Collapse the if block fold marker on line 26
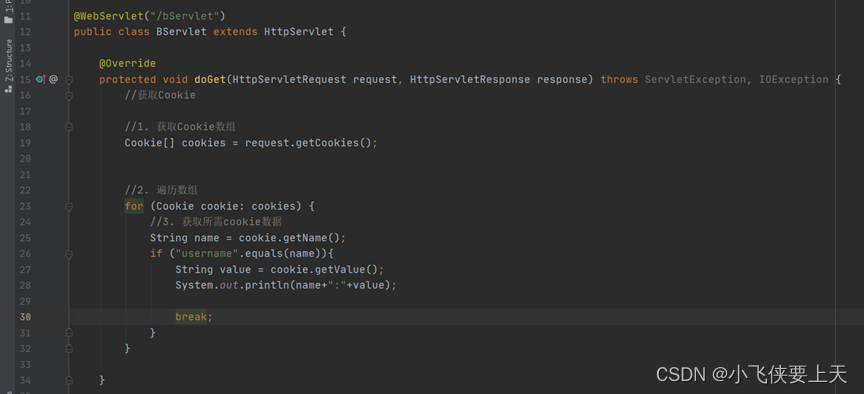This screenshot has width=864, height=394. click(69, 254)
